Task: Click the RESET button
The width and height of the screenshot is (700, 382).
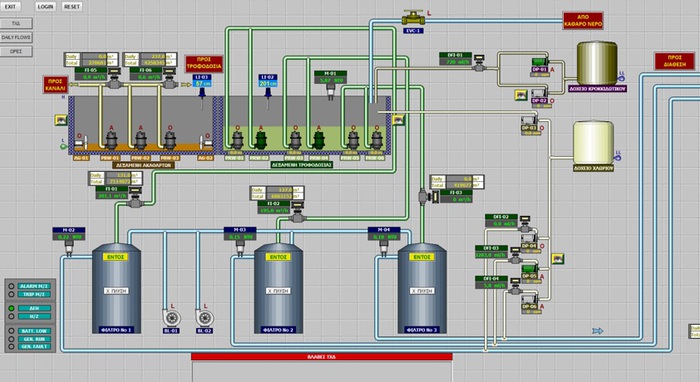Action: [x=72, y=7]
